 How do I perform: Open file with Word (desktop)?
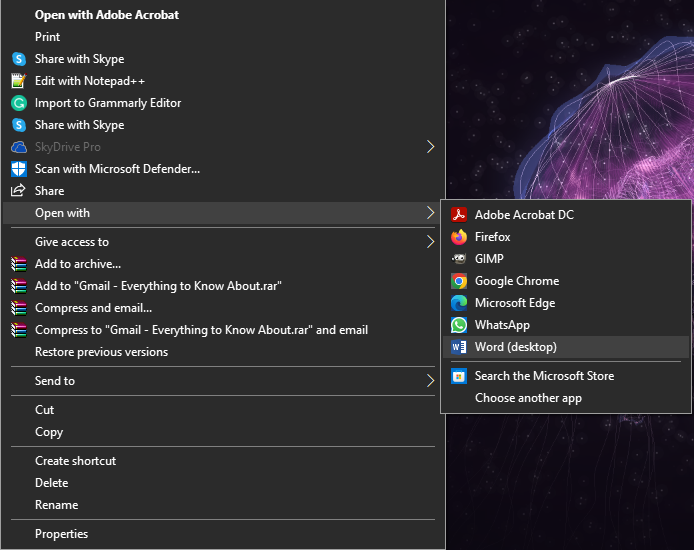[x=566, y=347]
